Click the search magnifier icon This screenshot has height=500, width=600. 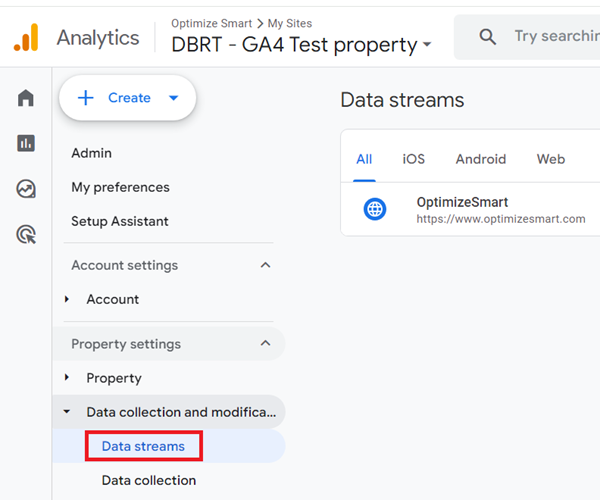[x=488, y=37]
